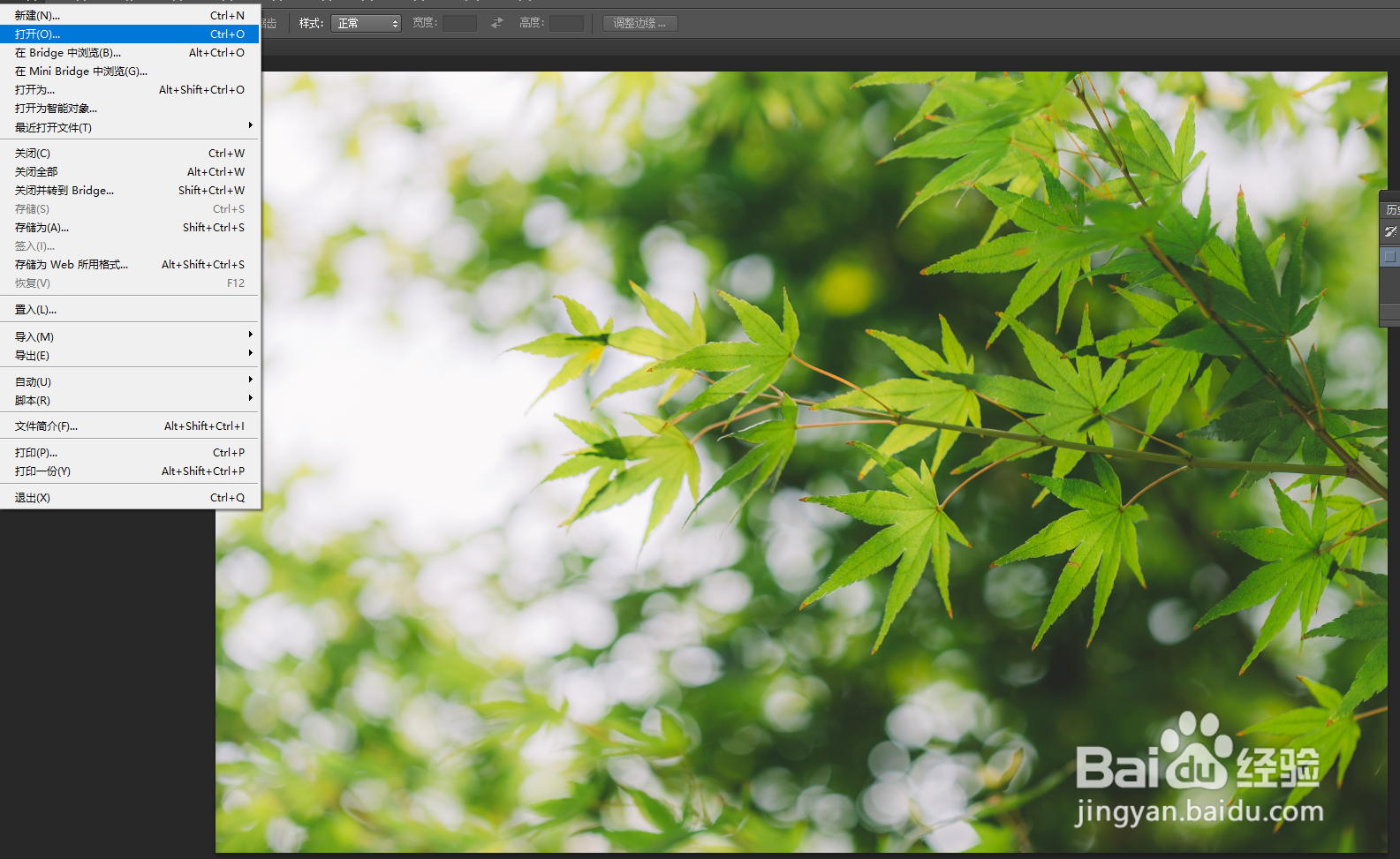Screen dimensions: 1400x859
Task: Select 关闭全部 menu item
Action: click(x=130, y=171)
